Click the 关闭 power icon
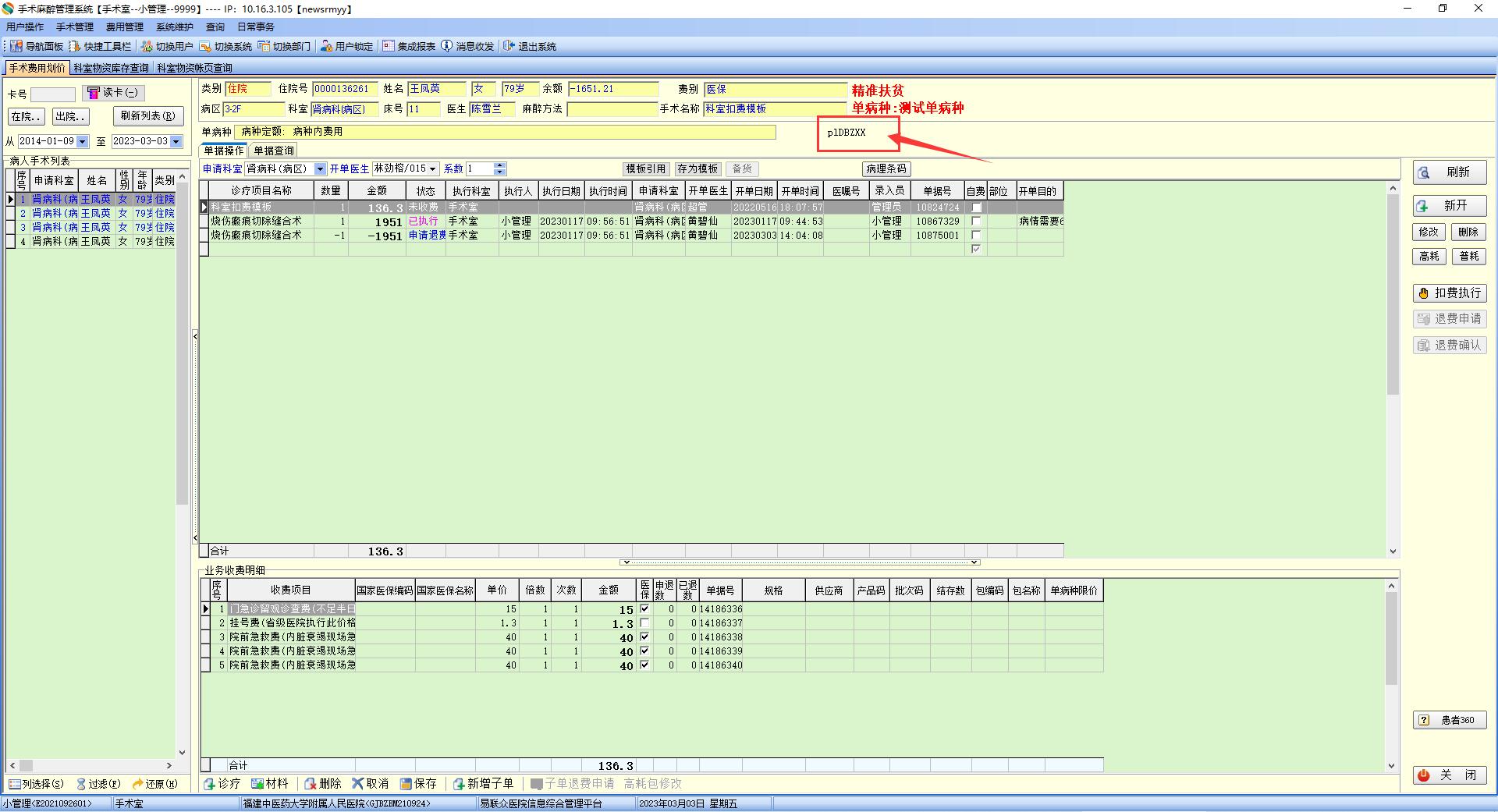Screen dimensions: 1498x812 (x=1424, y=775)
